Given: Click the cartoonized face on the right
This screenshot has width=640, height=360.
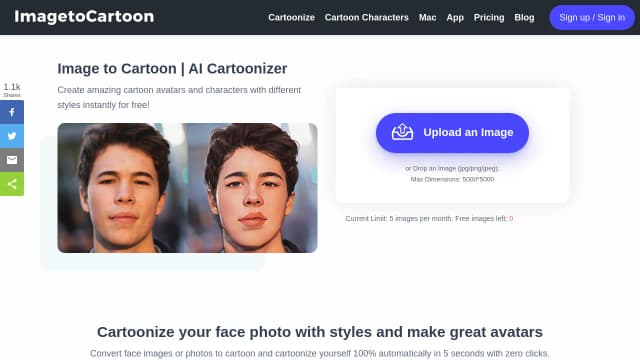Looking at the screenshot, I should (252, 188).
